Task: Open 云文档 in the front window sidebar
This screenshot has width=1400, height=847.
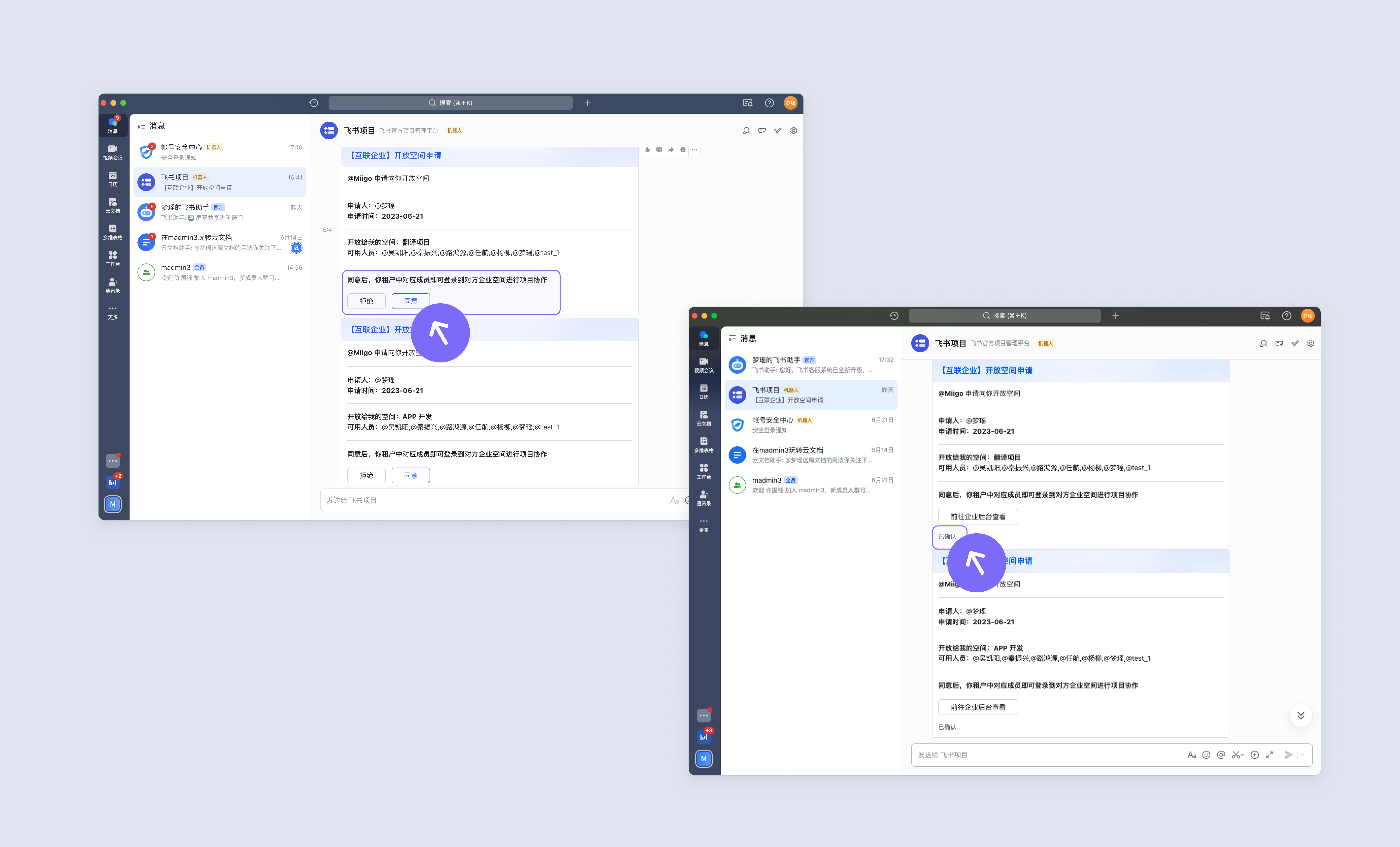Action: pyautogui.click(x=704, y=419)
